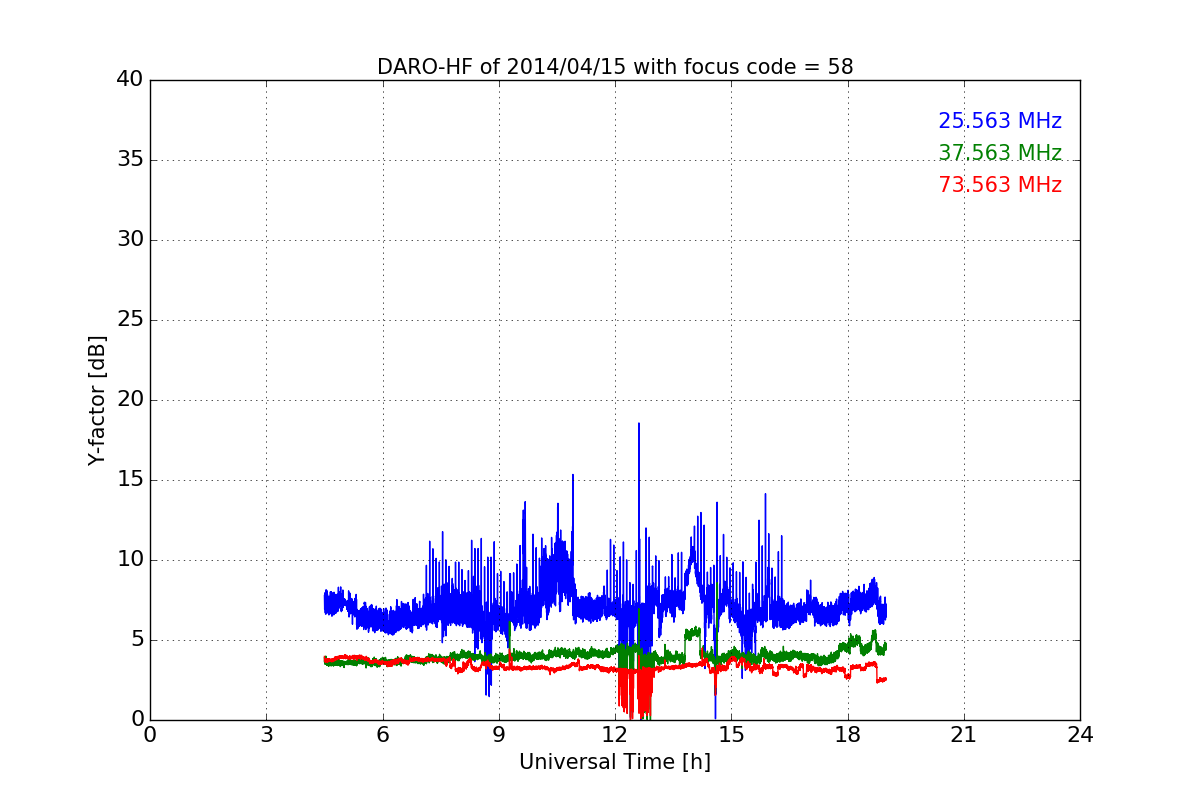
Task: Click x-axis tick label '21'
Action: tap(964, 735)
